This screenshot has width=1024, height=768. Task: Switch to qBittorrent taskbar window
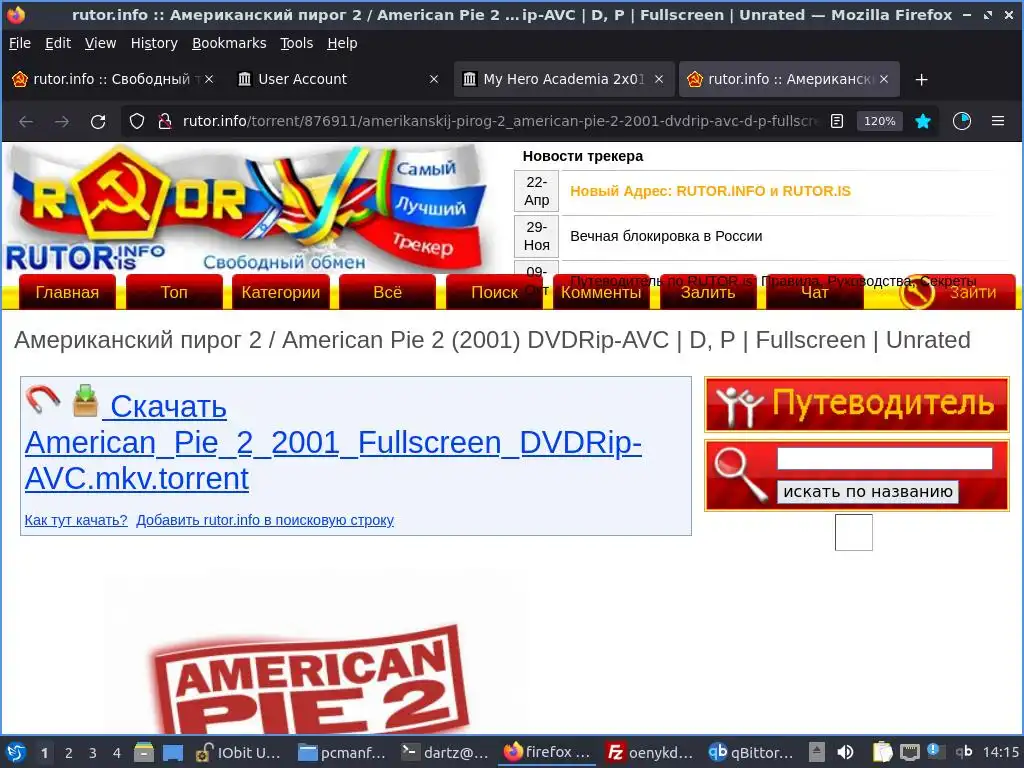click(752, 752)
